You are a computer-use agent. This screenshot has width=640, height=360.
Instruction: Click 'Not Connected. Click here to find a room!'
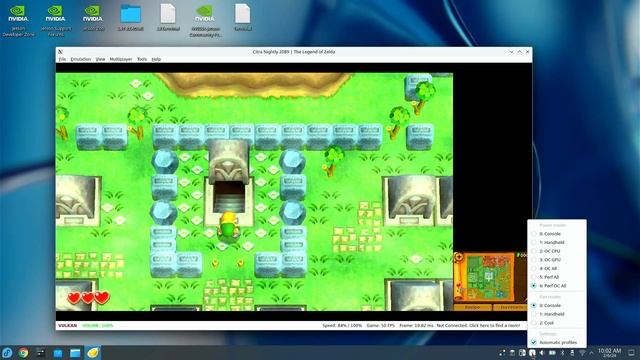[x=478, y=326]
